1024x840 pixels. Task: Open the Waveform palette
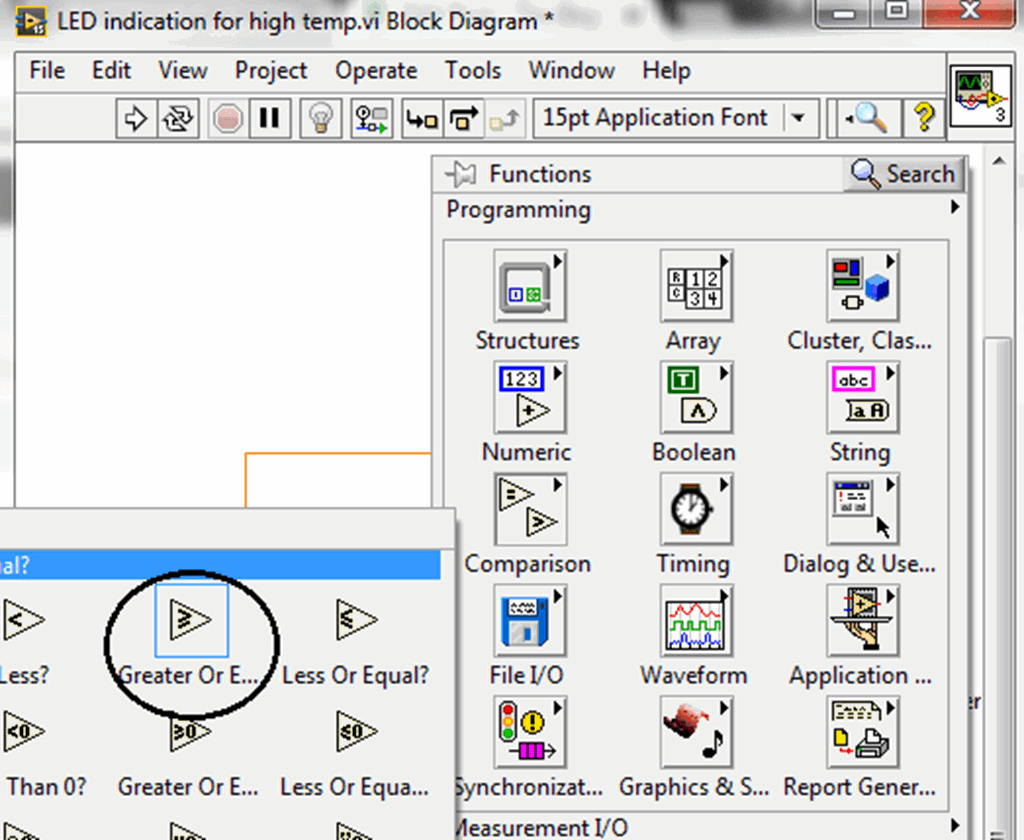[x=694, y=620]
